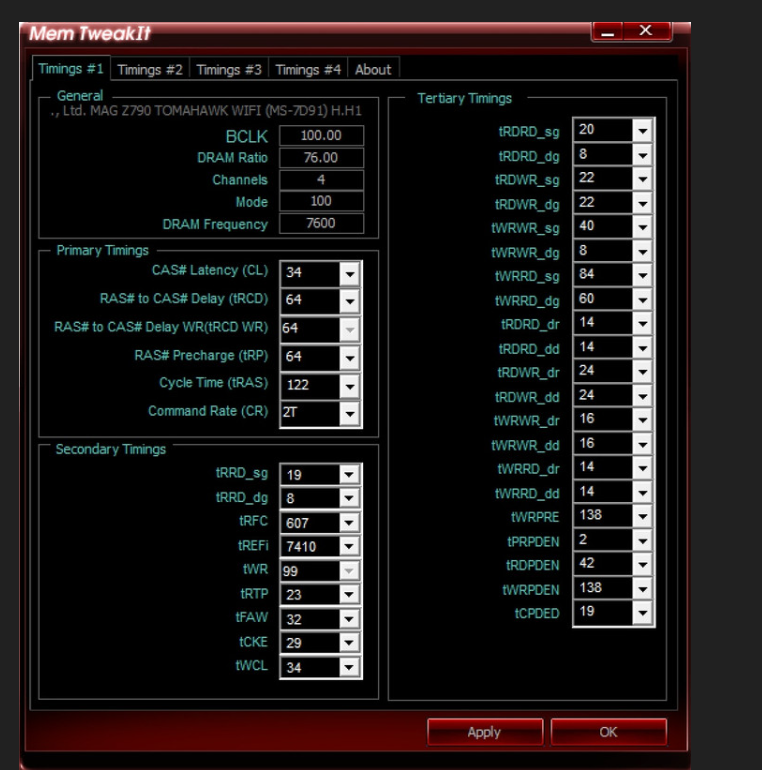Open the tFAW dropdown
Image resolution: width=762 pixels, height=770 pixels.
(348, 619)
